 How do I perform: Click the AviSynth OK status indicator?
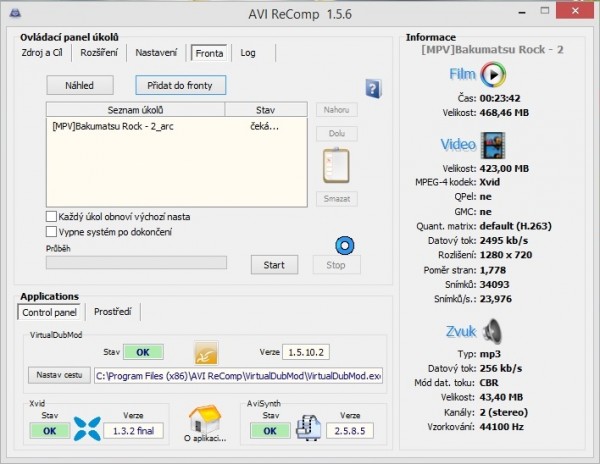point(270,431)
